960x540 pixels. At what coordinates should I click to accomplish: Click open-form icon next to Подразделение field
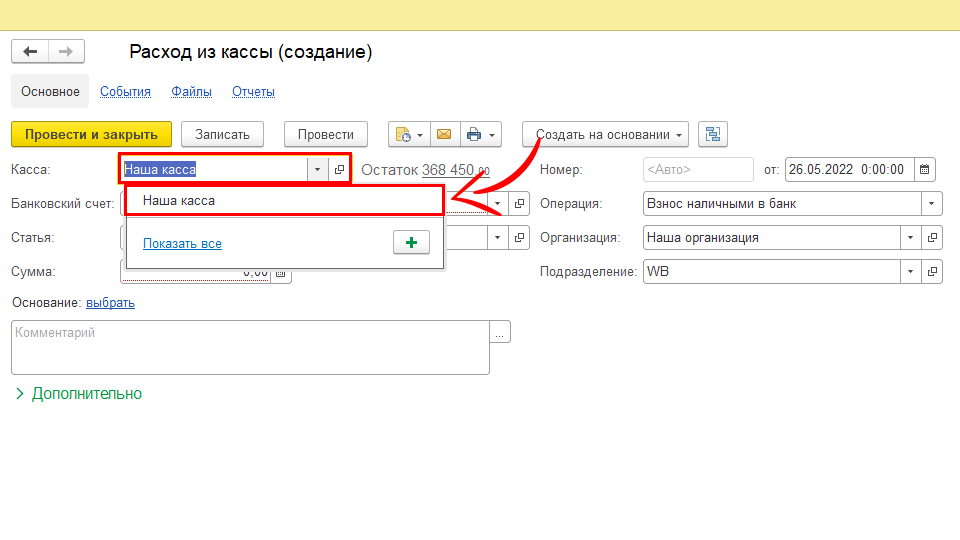point(933,272)
